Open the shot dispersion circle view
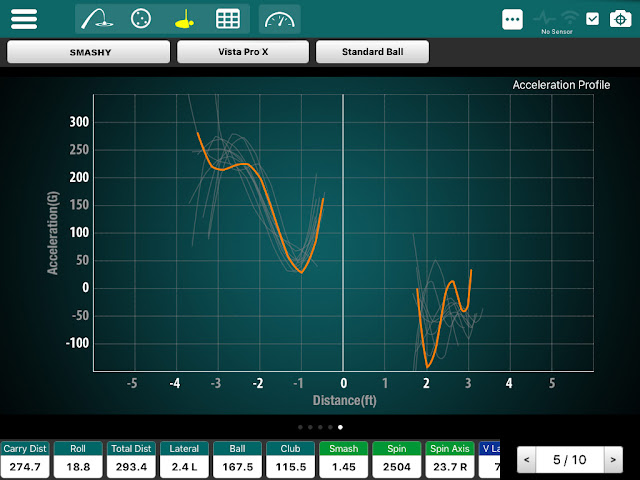The image size is (640, 480). (141, 19)
